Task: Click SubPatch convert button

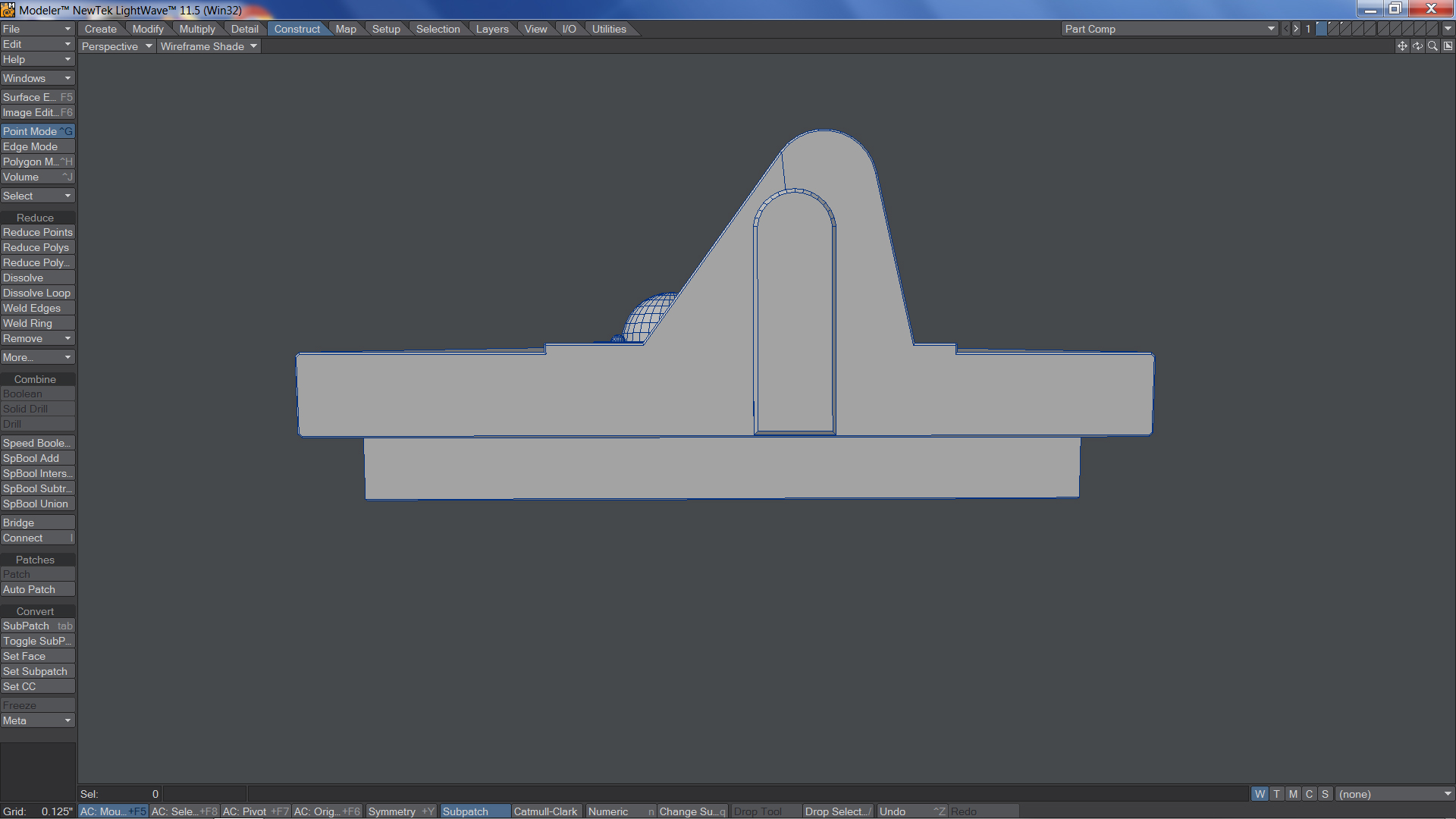Action: (37, 626)
